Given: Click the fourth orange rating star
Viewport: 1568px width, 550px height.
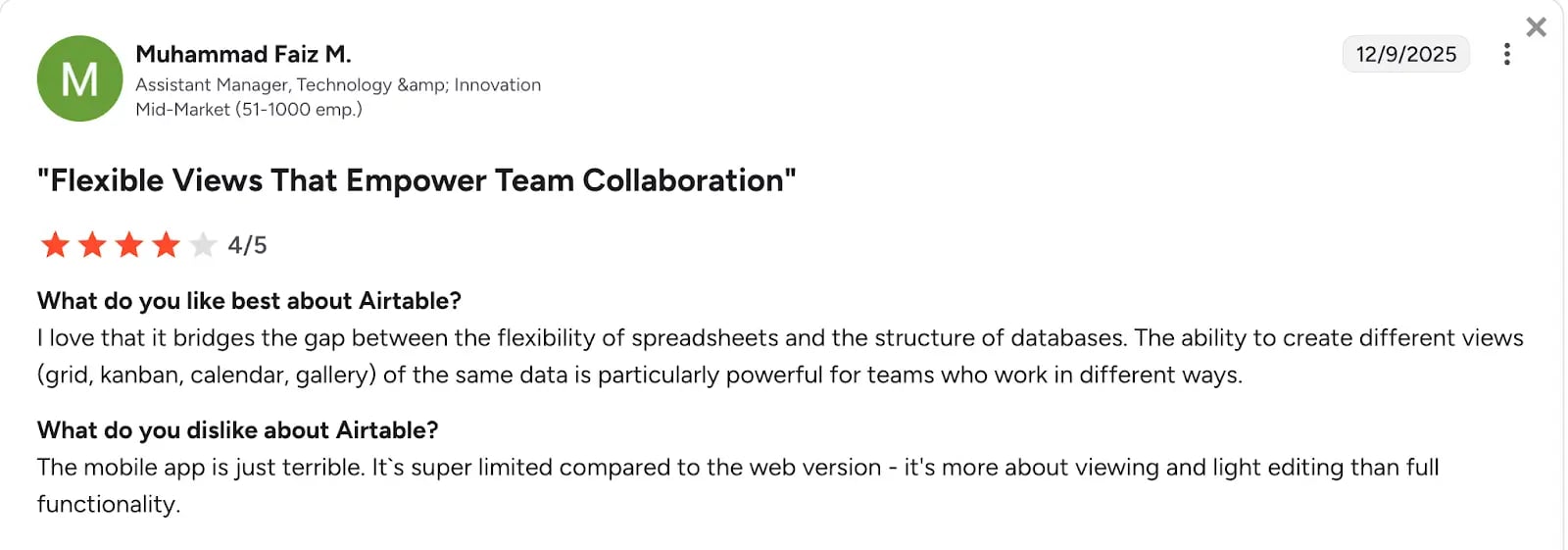Looking at the screenshot, I should click(166, 244).
